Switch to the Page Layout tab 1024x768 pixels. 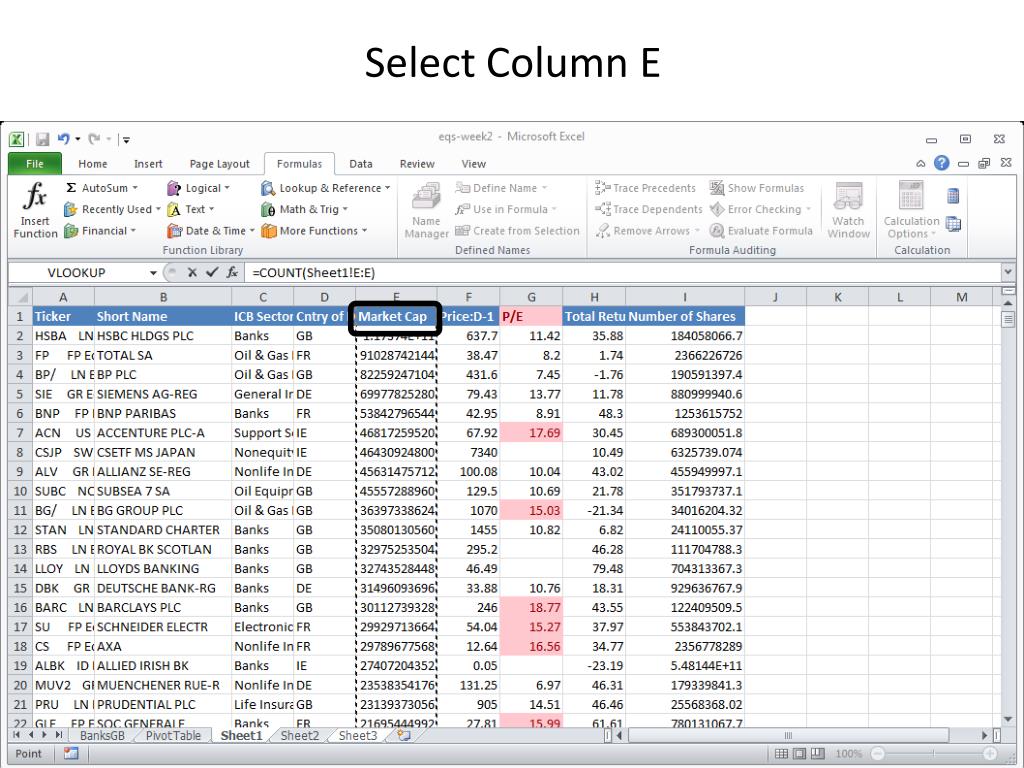tap(219, 164)
